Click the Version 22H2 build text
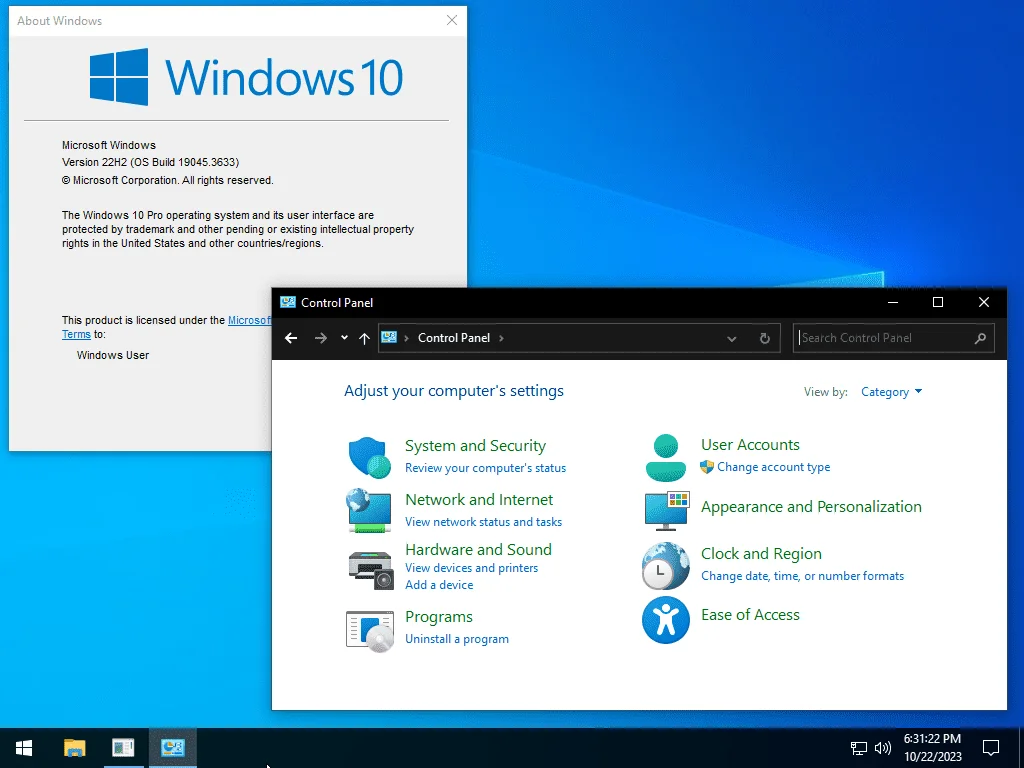 click(150, 162)
